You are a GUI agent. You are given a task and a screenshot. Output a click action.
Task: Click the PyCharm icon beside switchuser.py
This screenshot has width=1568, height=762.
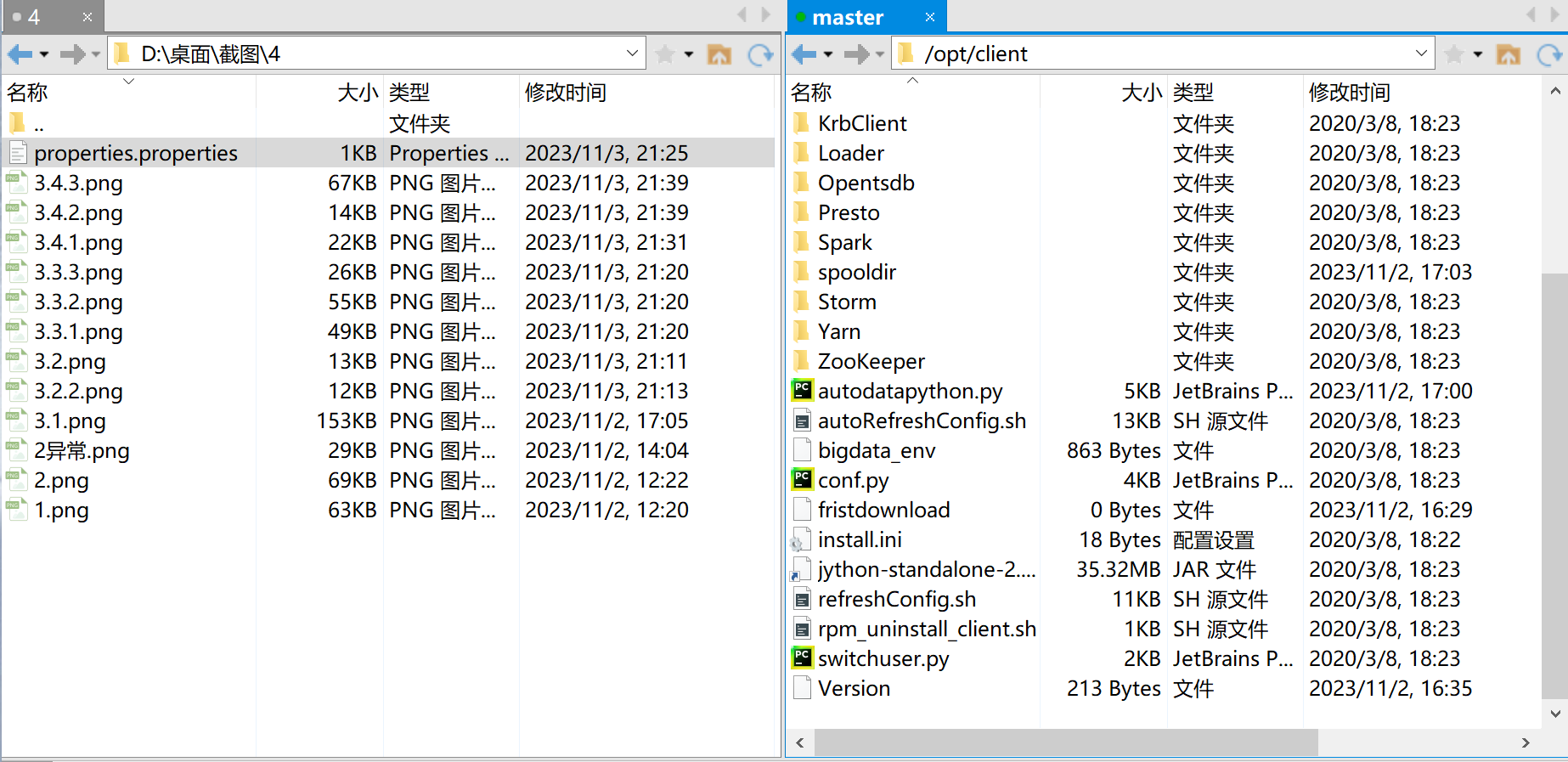click(x=802, y=658)
